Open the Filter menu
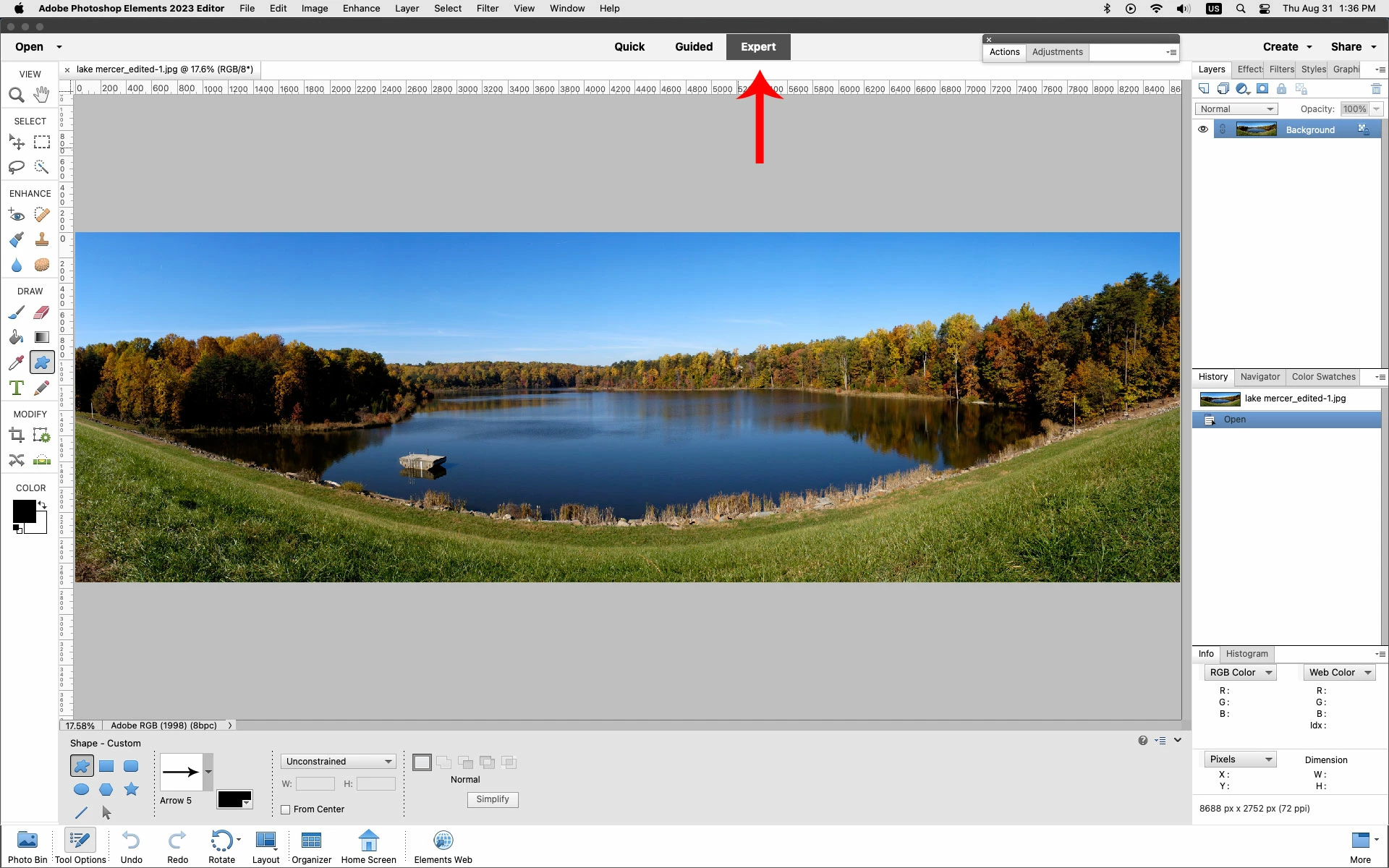The image size is (1389, 868). [x=487, y=9]
